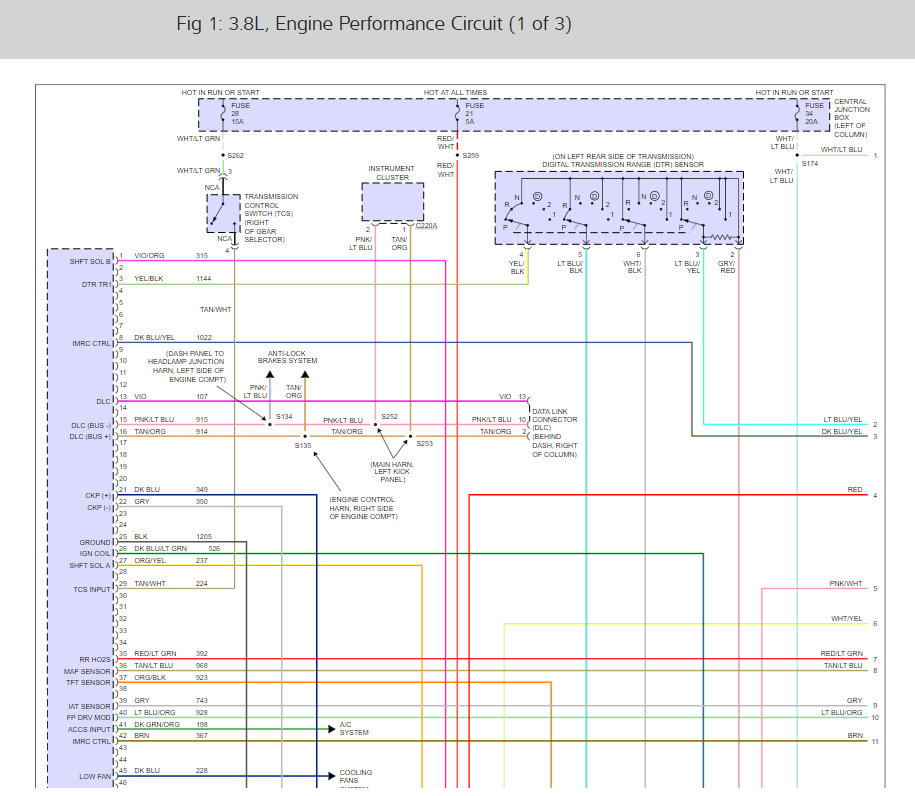The image size is (915, 796).
Task: Click the S174 splice label
Action: (808, 162)
